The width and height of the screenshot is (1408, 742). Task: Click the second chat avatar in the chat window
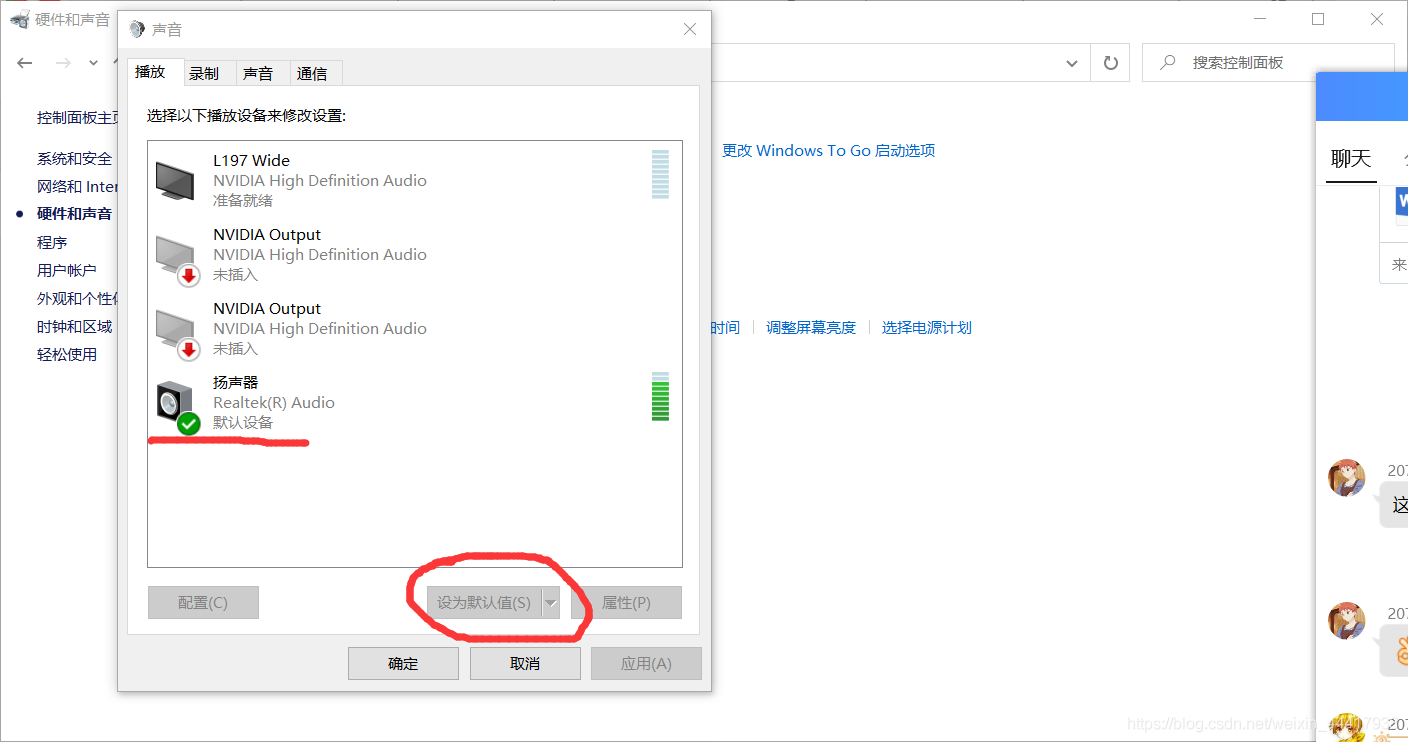[1346, 621]
